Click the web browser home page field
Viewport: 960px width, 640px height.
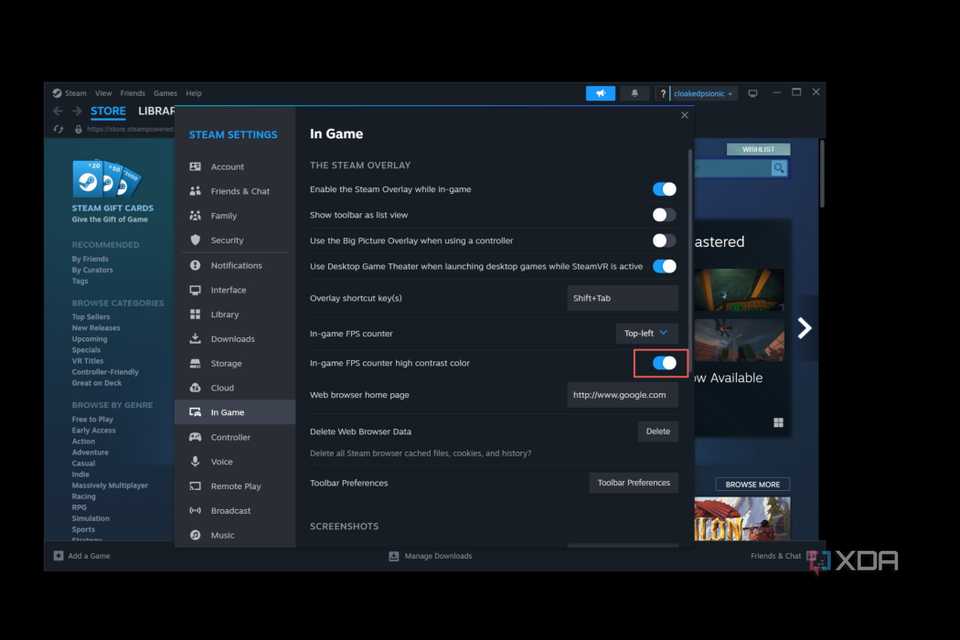pos(623,394)
